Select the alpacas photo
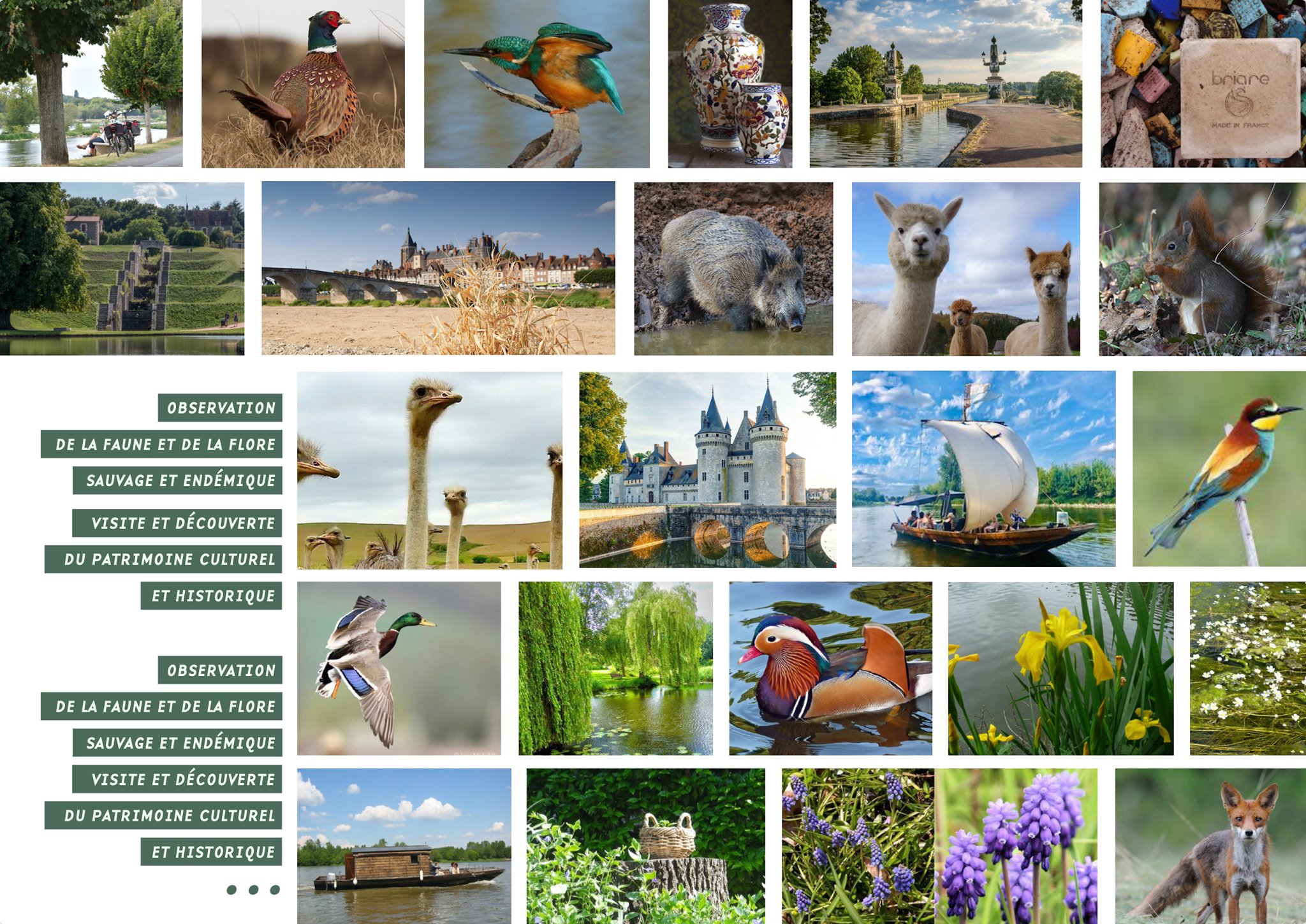 click(x=965, y=268)
